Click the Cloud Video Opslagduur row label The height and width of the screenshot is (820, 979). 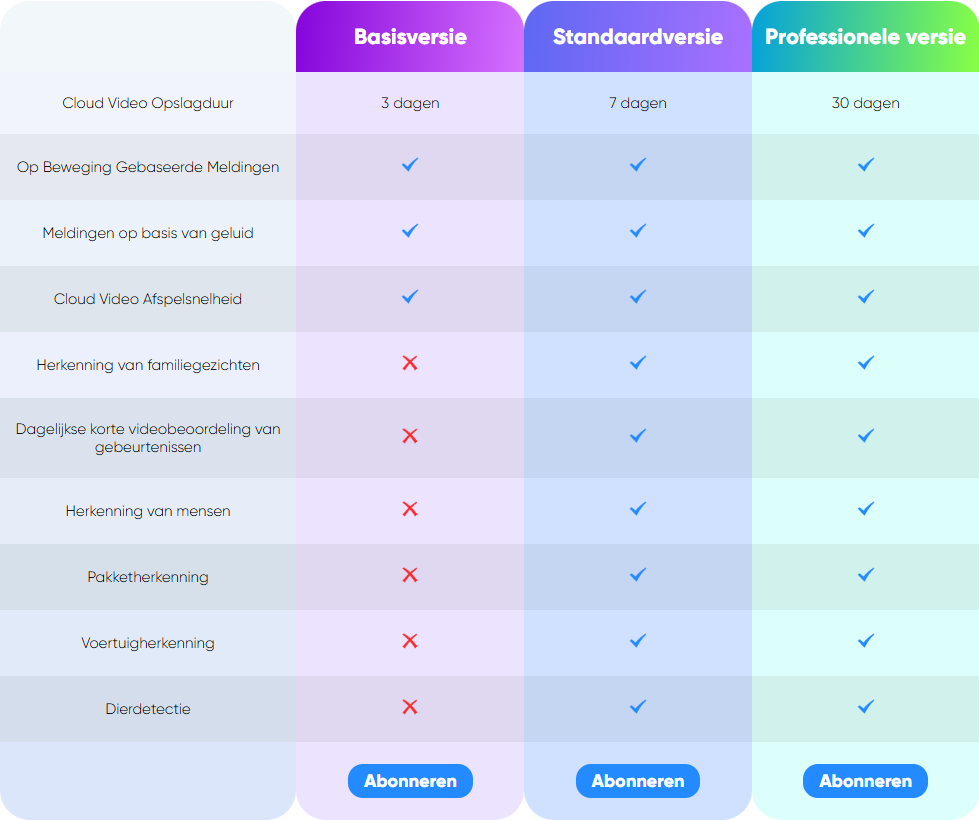click(x=148, y=103)
